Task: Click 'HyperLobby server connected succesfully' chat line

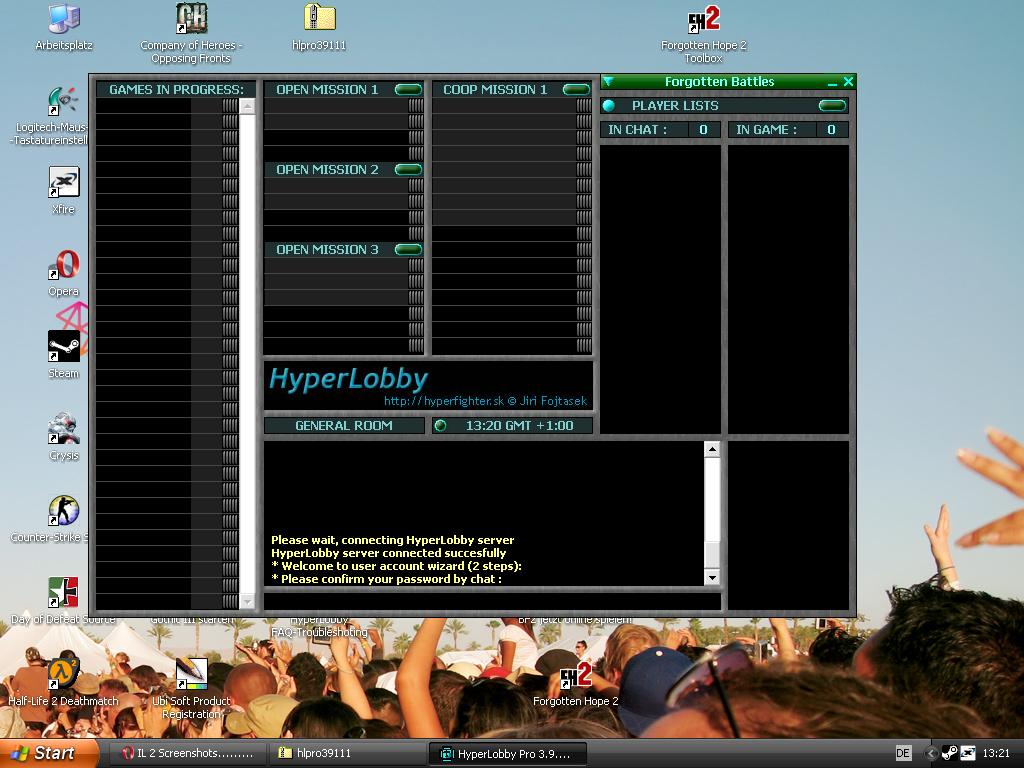Action: tap(389, 553)
